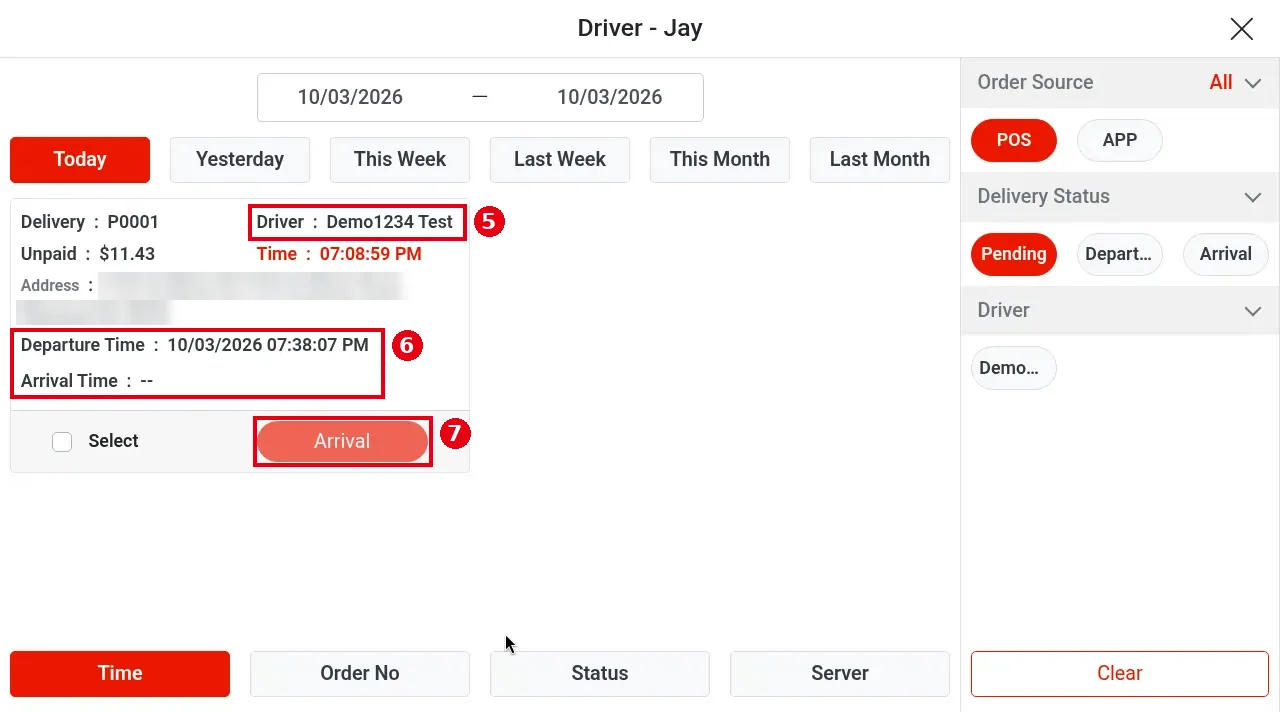Toggle the Pending delivery status filter
Viewport: 1280px width, 712px height.
pos(1014,254)
